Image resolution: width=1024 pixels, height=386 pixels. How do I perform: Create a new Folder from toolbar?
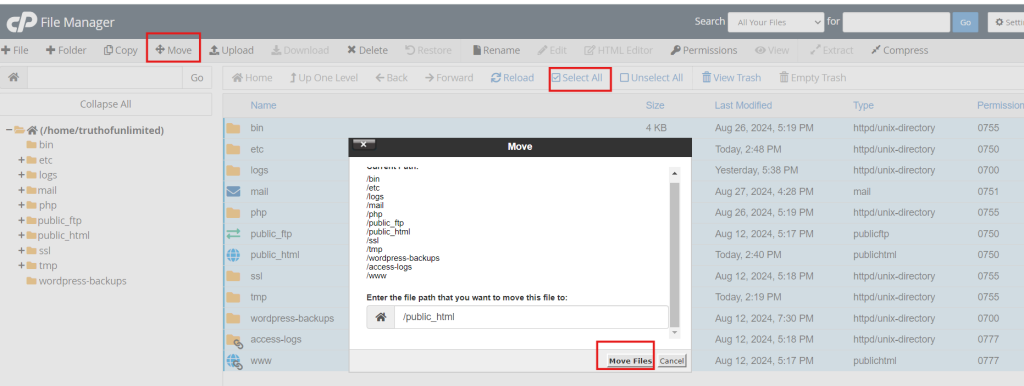66,50
